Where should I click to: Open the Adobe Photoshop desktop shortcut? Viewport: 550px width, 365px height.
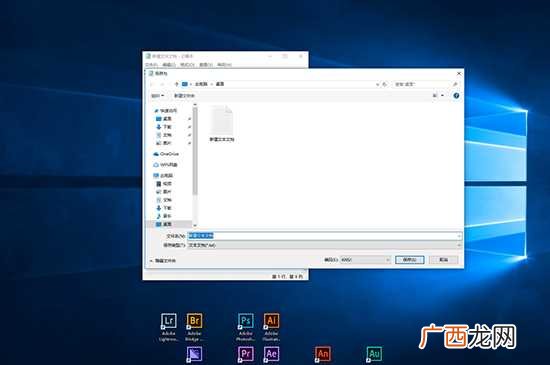(246, 327)
